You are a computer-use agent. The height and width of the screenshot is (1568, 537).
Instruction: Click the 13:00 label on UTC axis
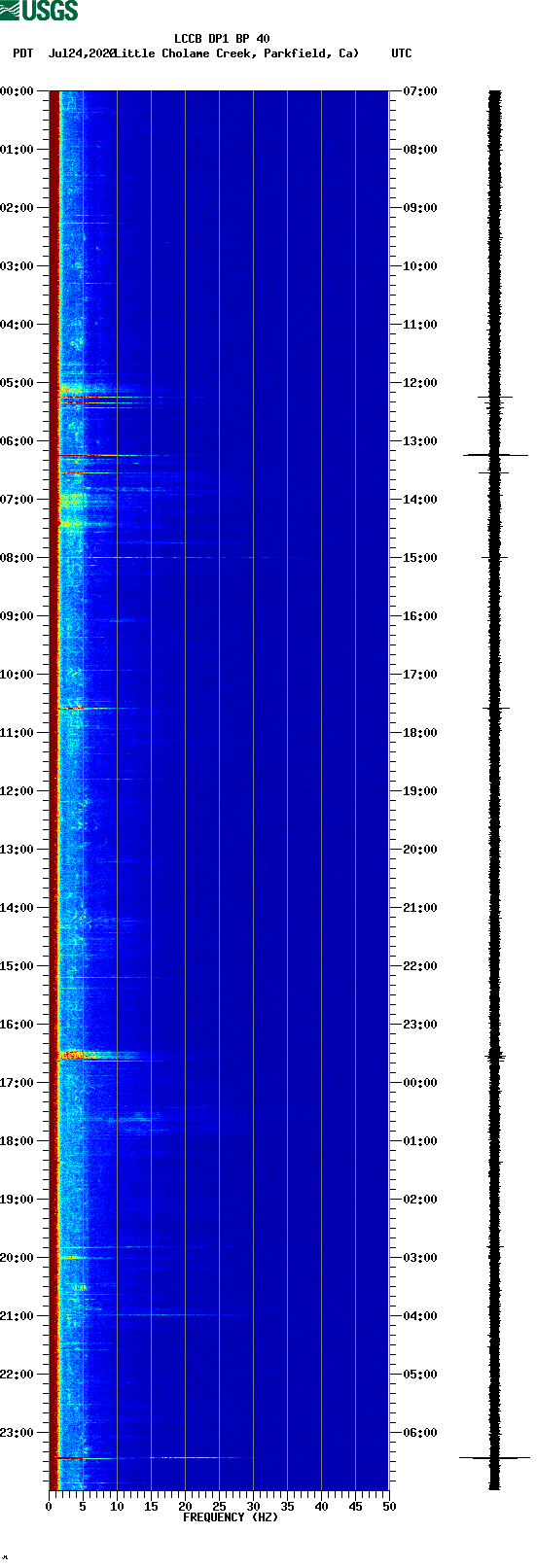pos(420,441)
